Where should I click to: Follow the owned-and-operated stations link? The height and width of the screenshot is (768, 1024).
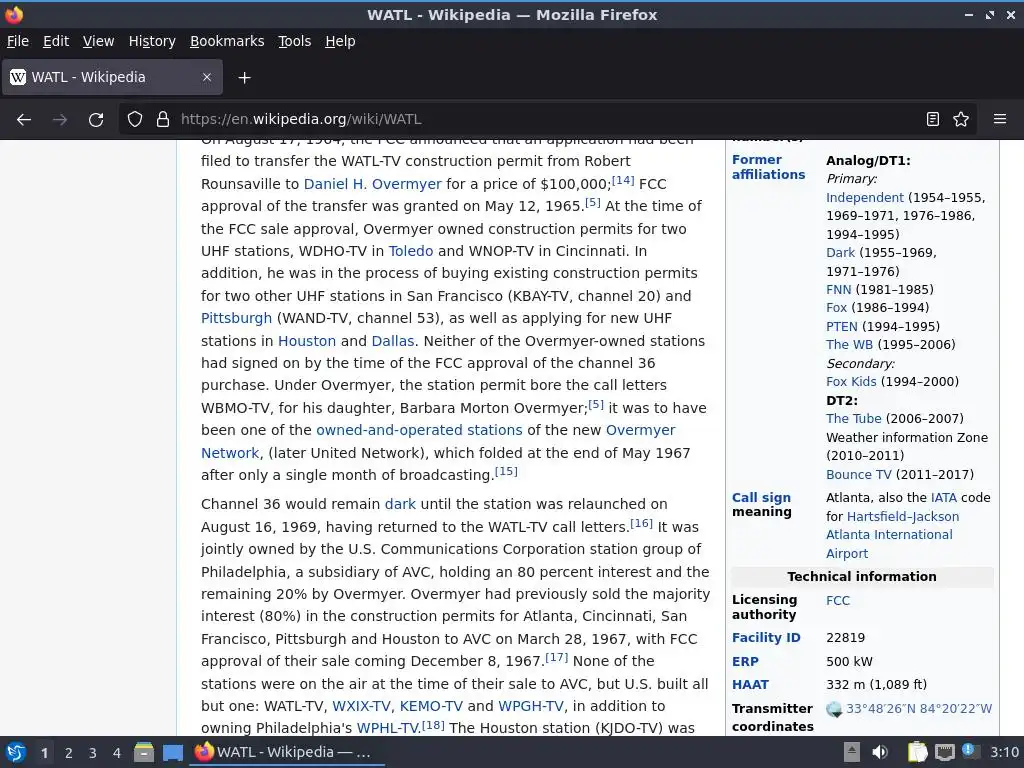coord(419,430)
